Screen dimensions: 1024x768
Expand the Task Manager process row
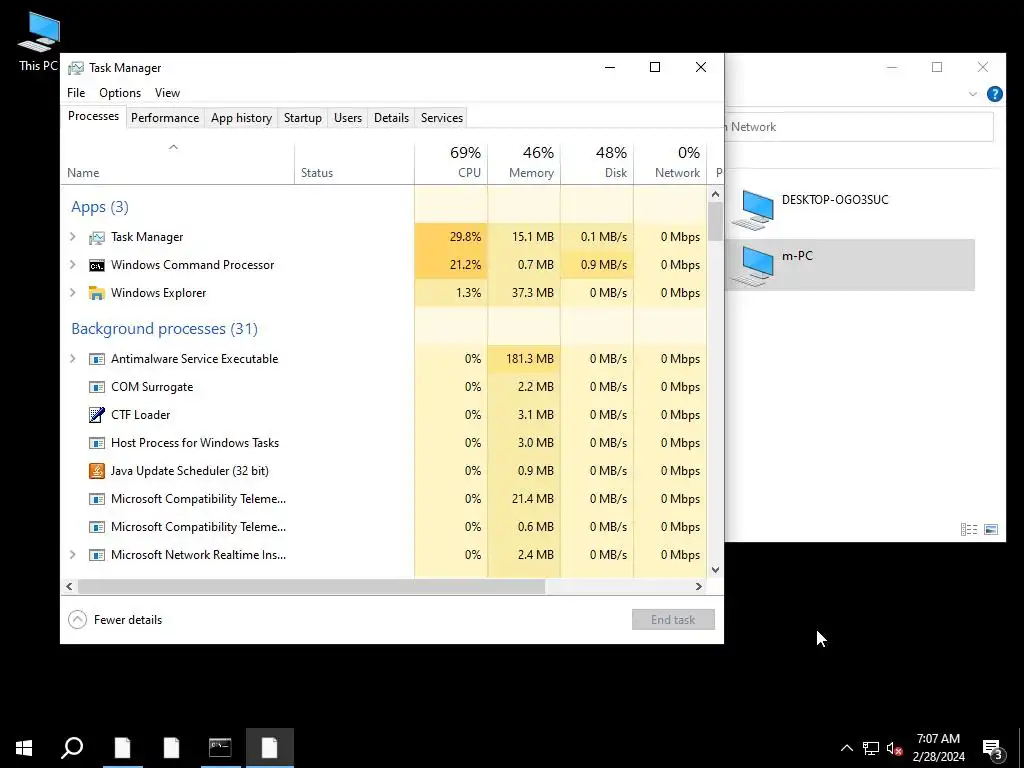point(73,237)
